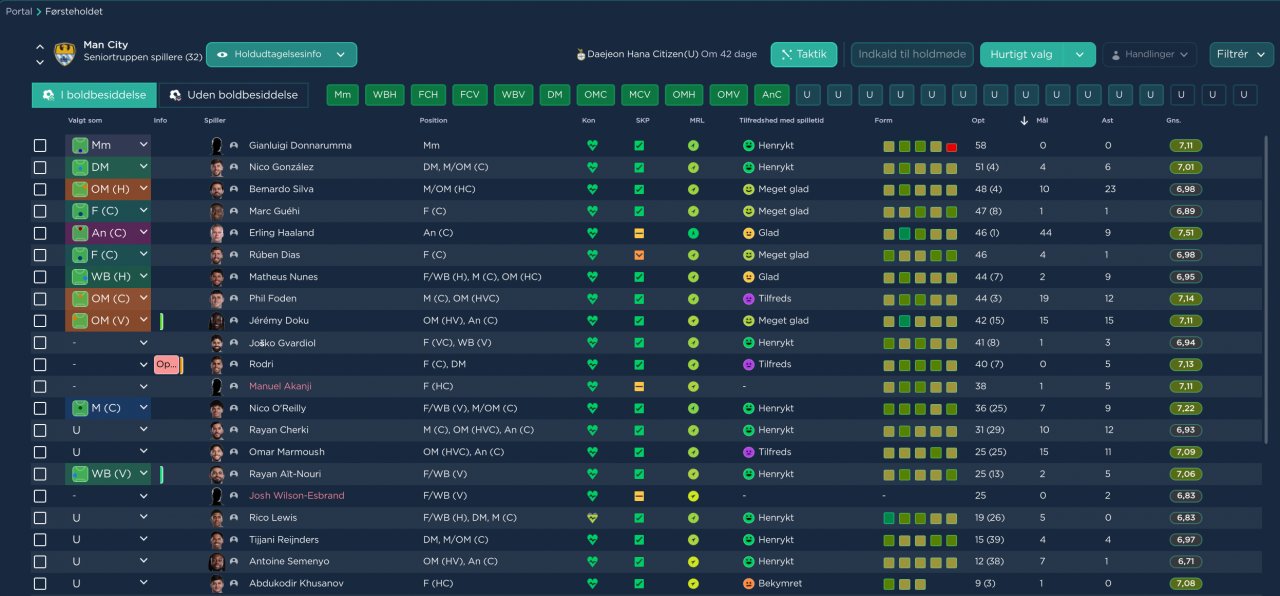Click Rodri's red Op... info tag

(x=166, y=365)
